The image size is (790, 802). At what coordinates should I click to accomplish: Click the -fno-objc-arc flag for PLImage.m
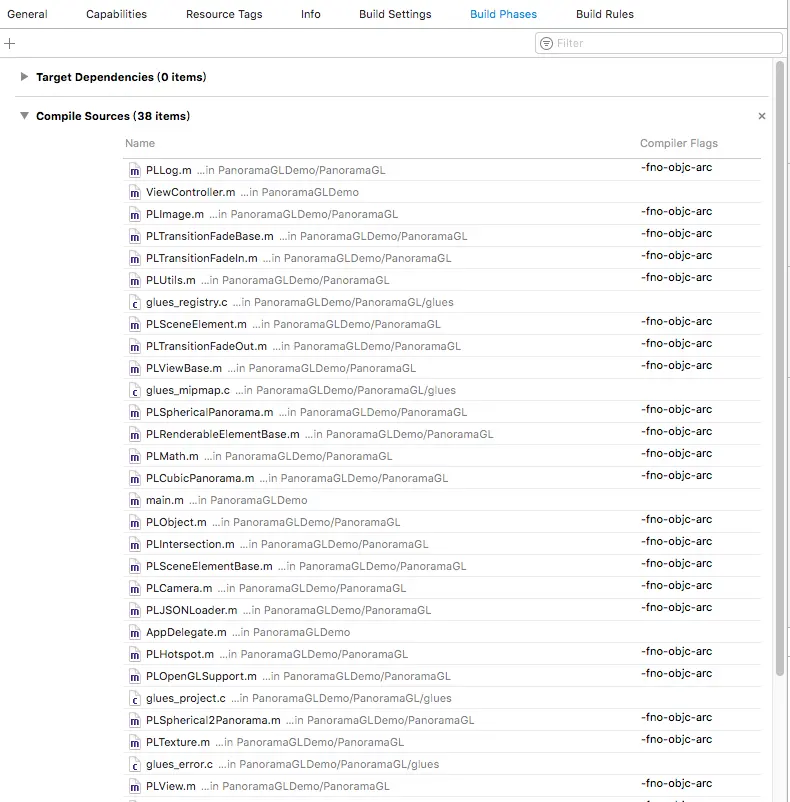pyautogui.click(x=676, y=211)
